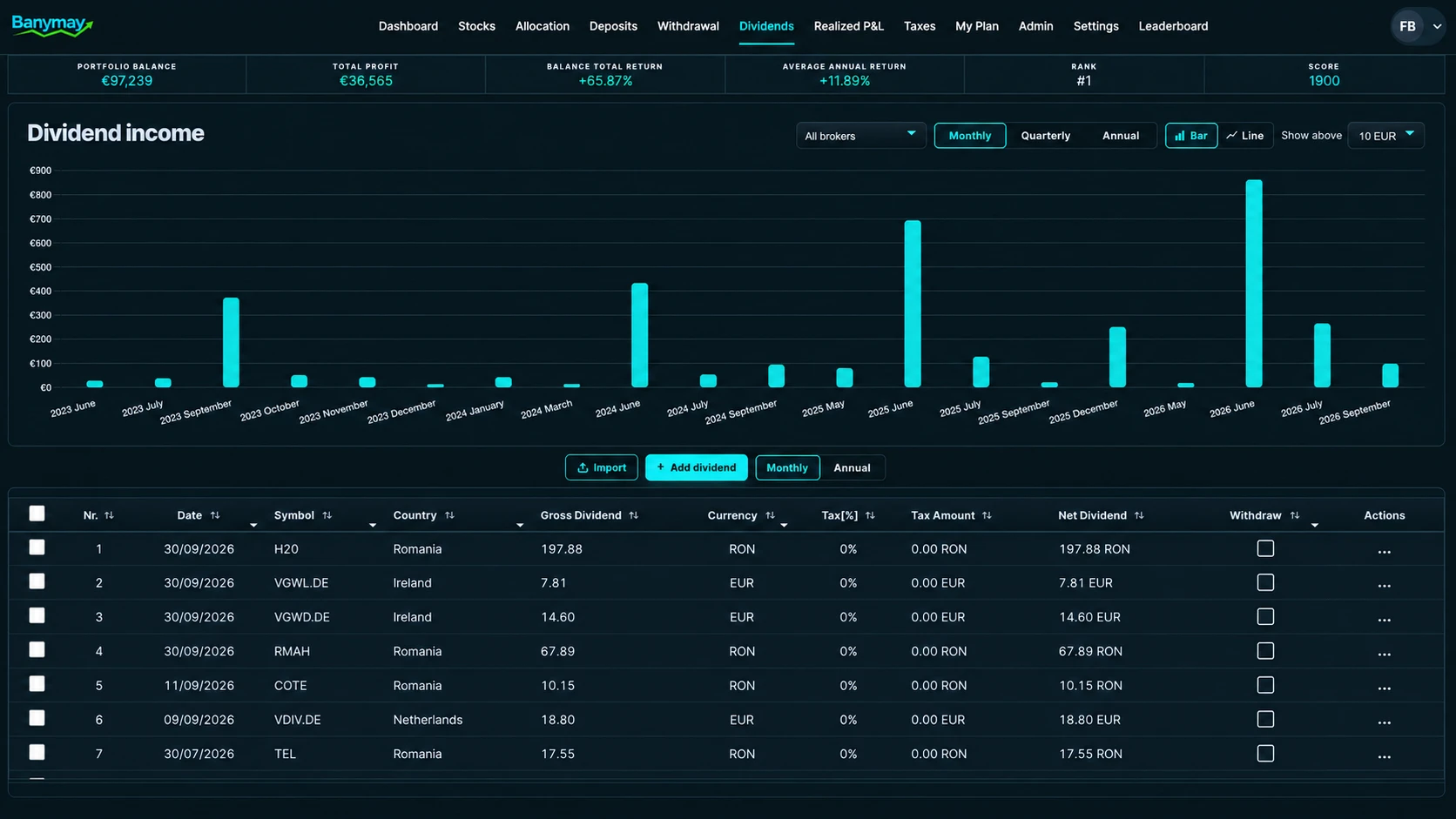
Task: Check Withdraw box for VDIV.DE row
Action: tap(1265, 719)
